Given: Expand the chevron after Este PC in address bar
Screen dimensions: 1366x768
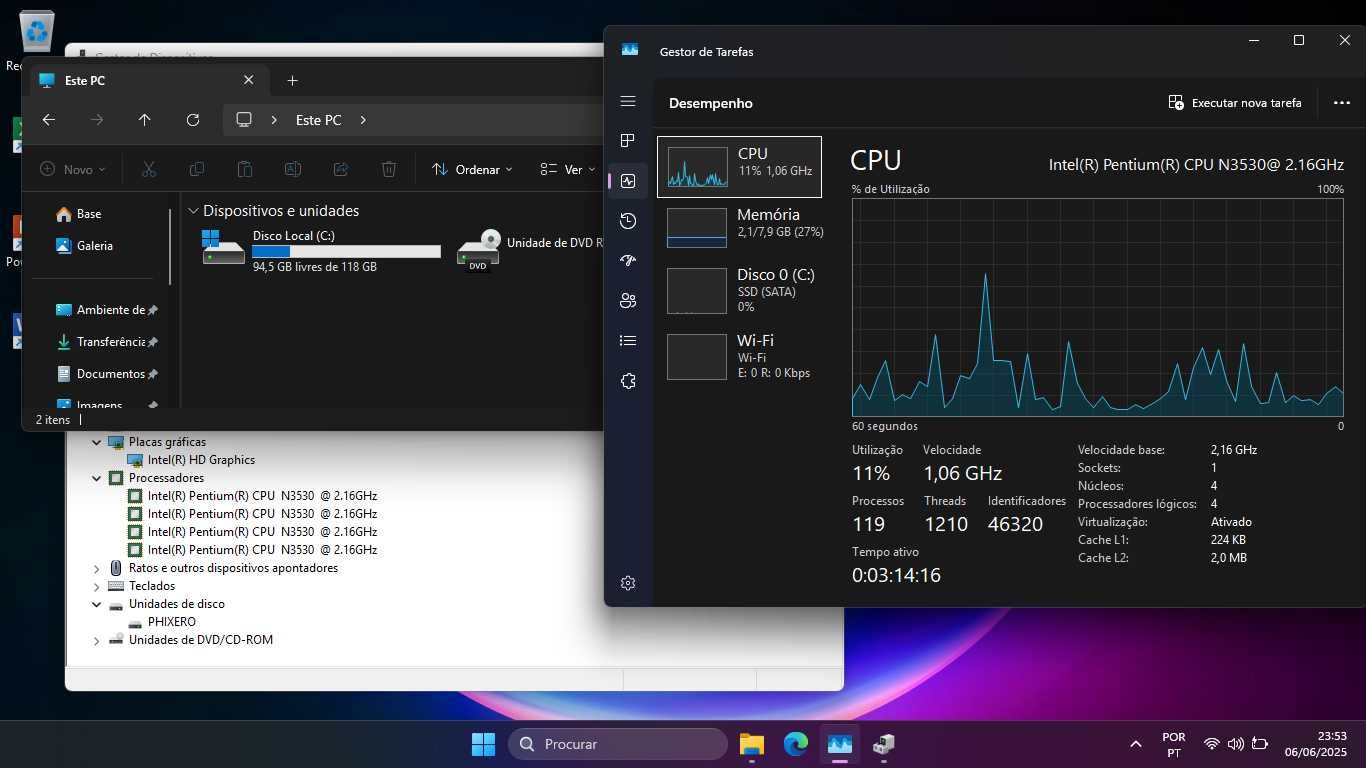Looking at the screenshot, I should 363,120.
